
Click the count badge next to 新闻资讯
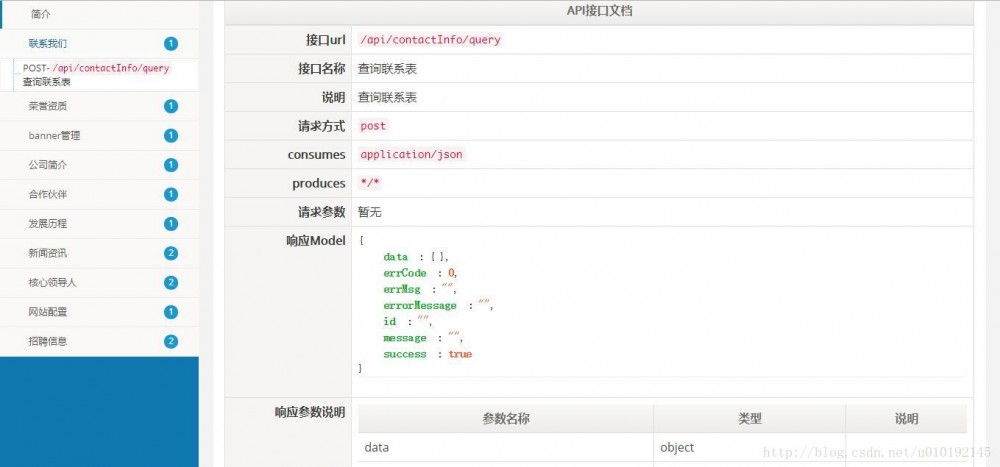(170, 253)
